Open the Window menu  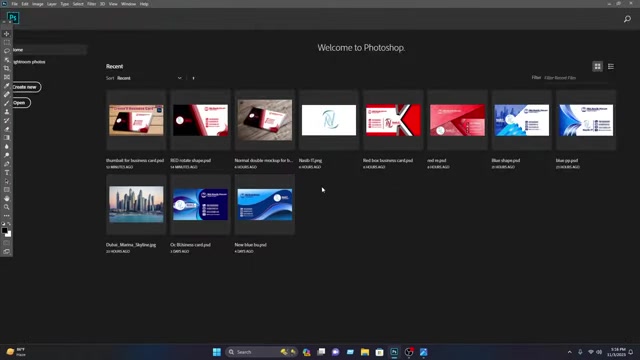128,4
